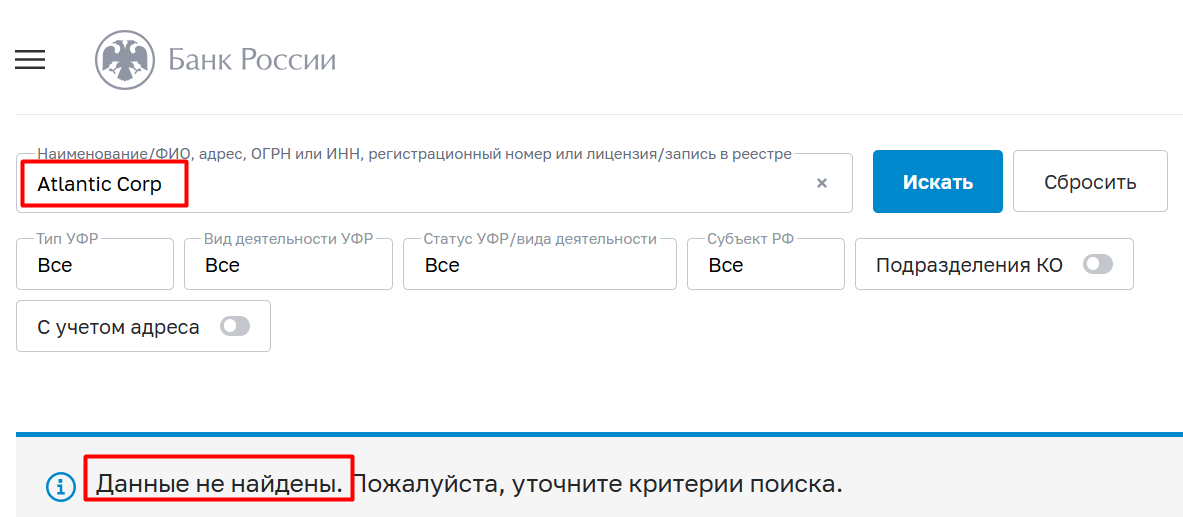Clear the search field with the x
The height and width of the screenshot is (517, 1183).
[822, 183]
